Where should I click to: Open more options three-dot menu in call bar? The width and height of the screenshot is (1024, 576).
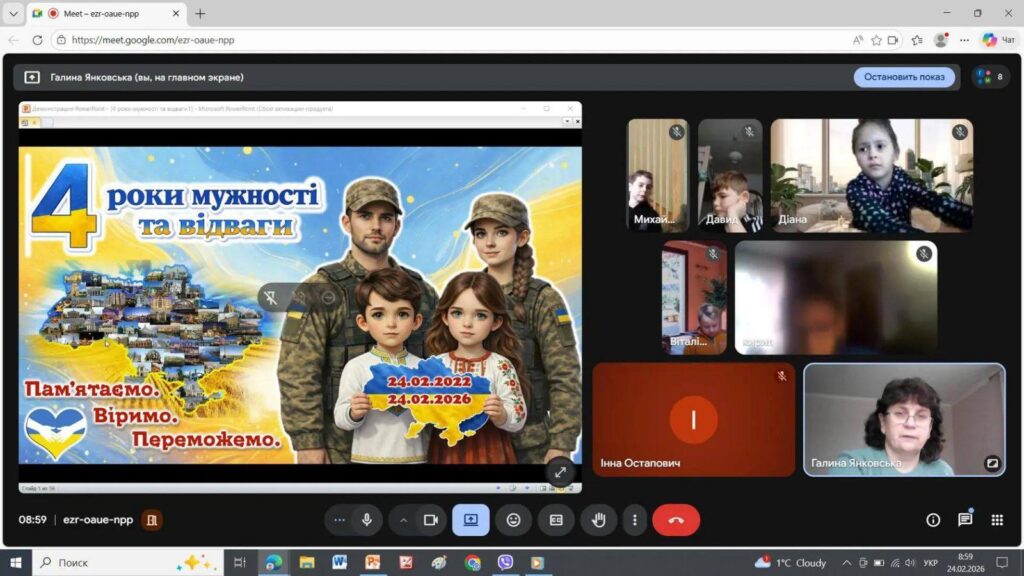click(635, 520)
